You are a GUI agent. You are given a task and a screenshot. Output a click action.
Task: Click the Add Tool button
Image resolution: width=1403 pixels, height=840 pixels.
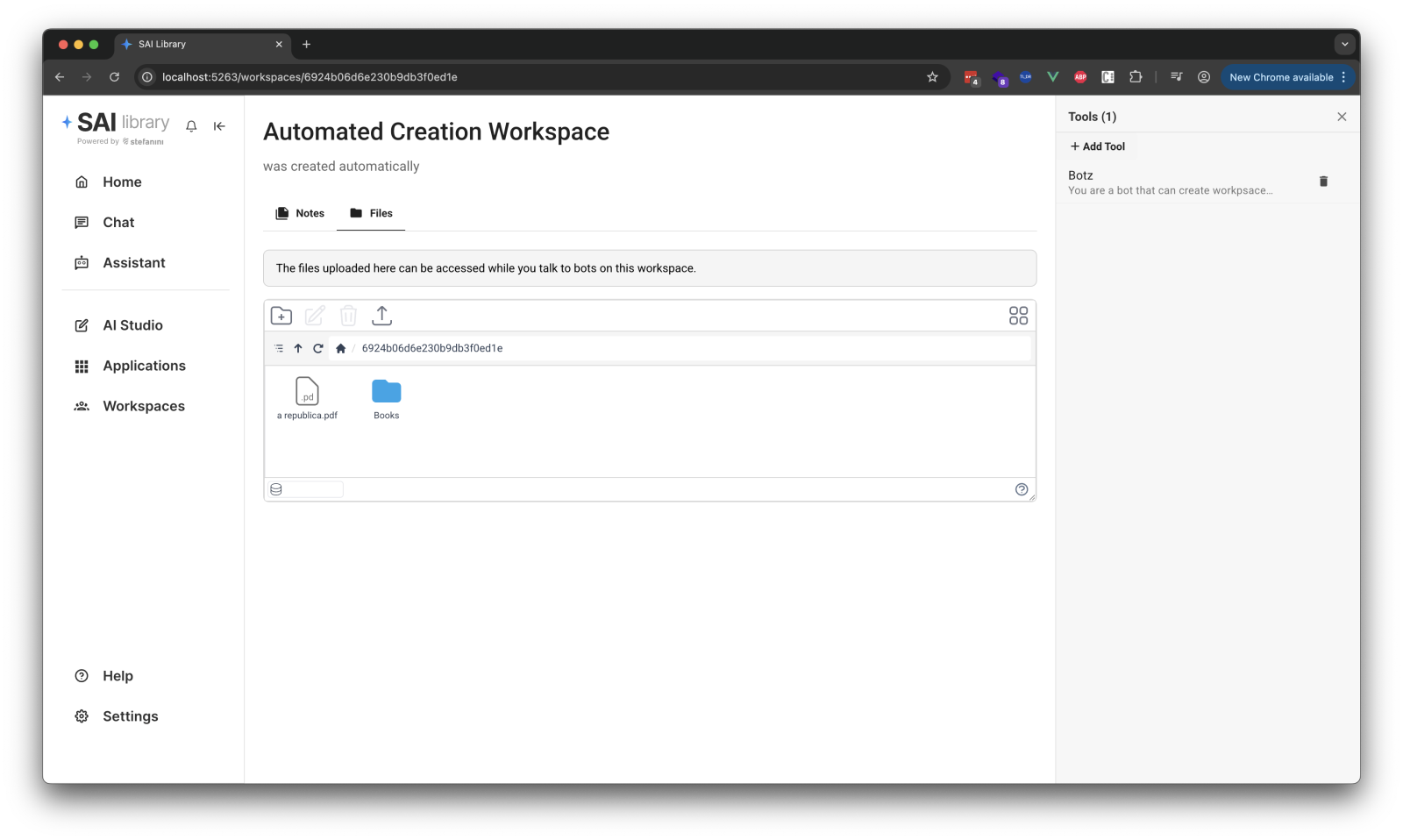tap(1098, 146)
